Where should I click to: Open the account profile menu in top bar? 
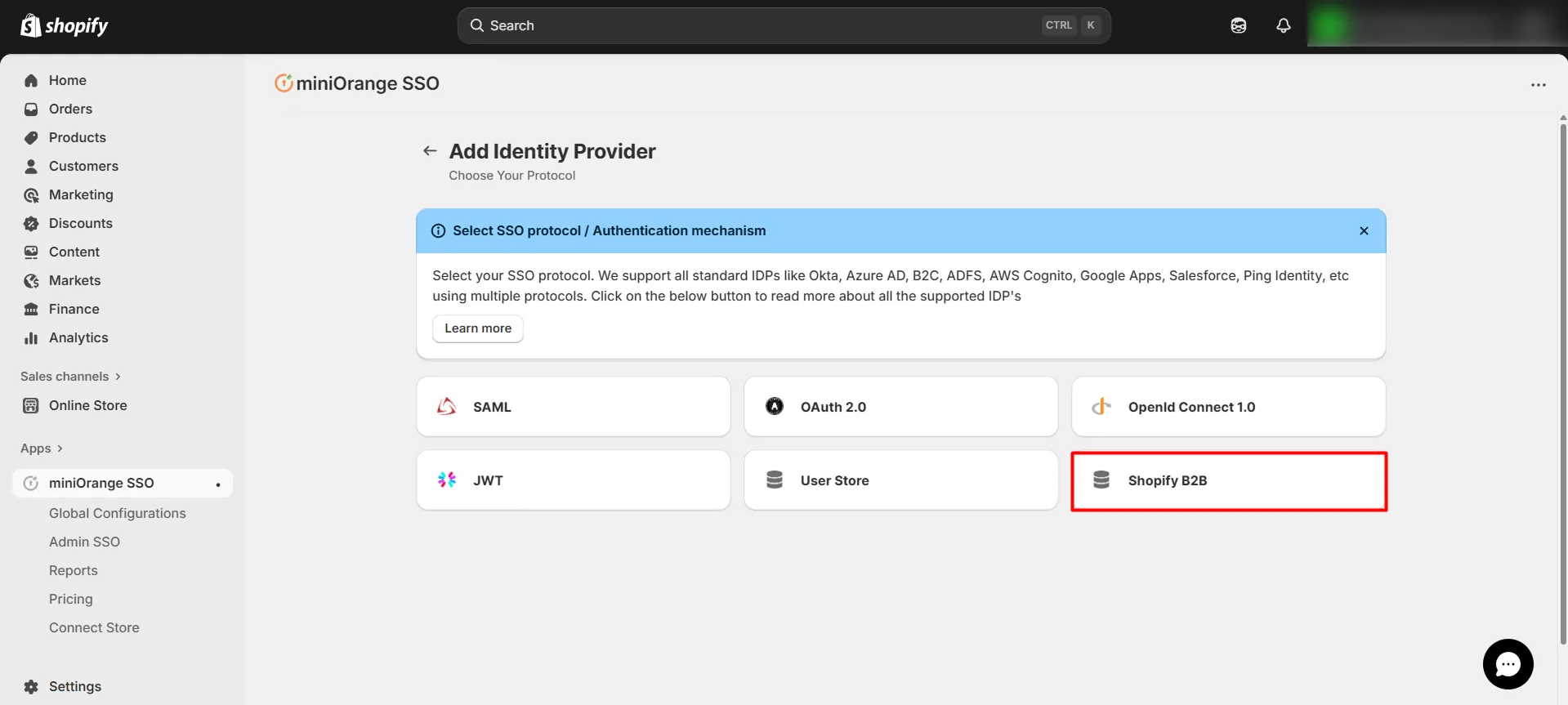click(x=1436, y=25)
